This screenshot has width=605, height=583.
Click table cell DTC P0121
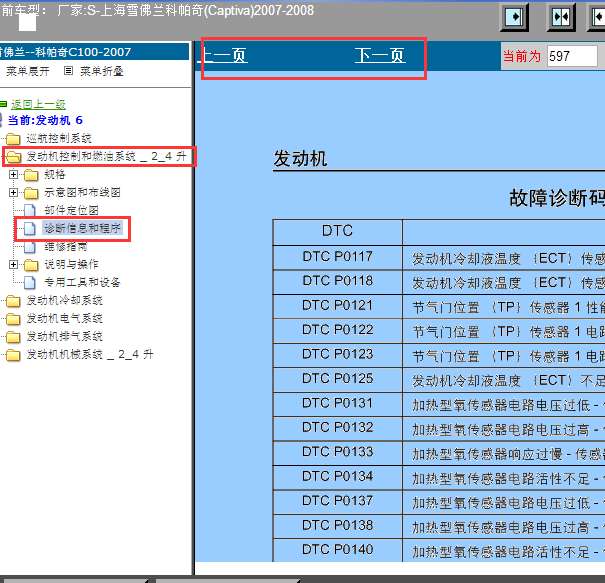[338, 306]
